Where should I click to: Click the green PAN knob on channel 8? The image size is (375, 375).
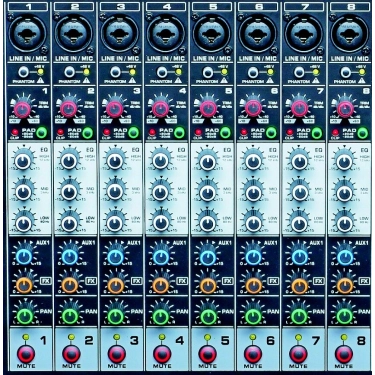click(345, 316)
